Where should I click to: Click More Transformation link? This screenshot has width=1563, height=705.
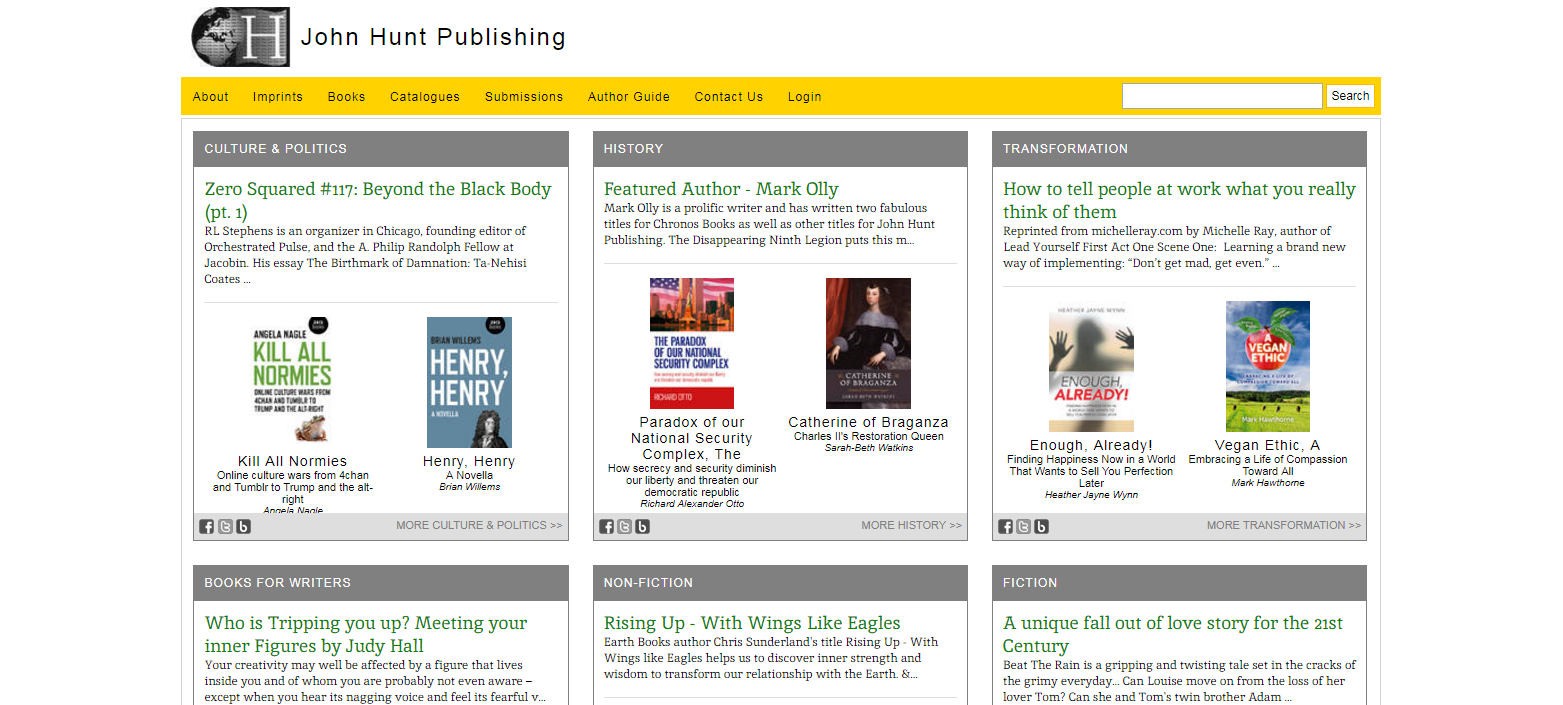point(1283,525)
